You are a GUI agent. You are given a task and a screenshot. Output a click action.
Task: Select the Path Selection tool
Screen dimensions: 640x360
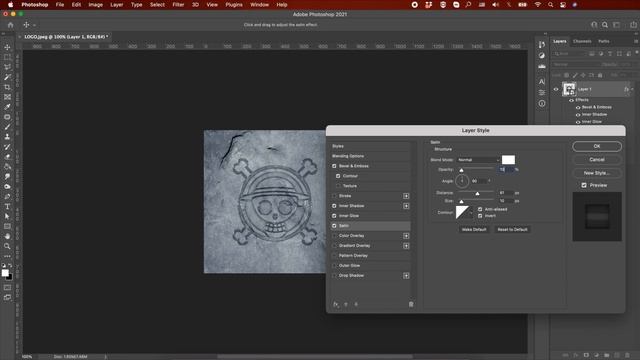click(7, 216)
